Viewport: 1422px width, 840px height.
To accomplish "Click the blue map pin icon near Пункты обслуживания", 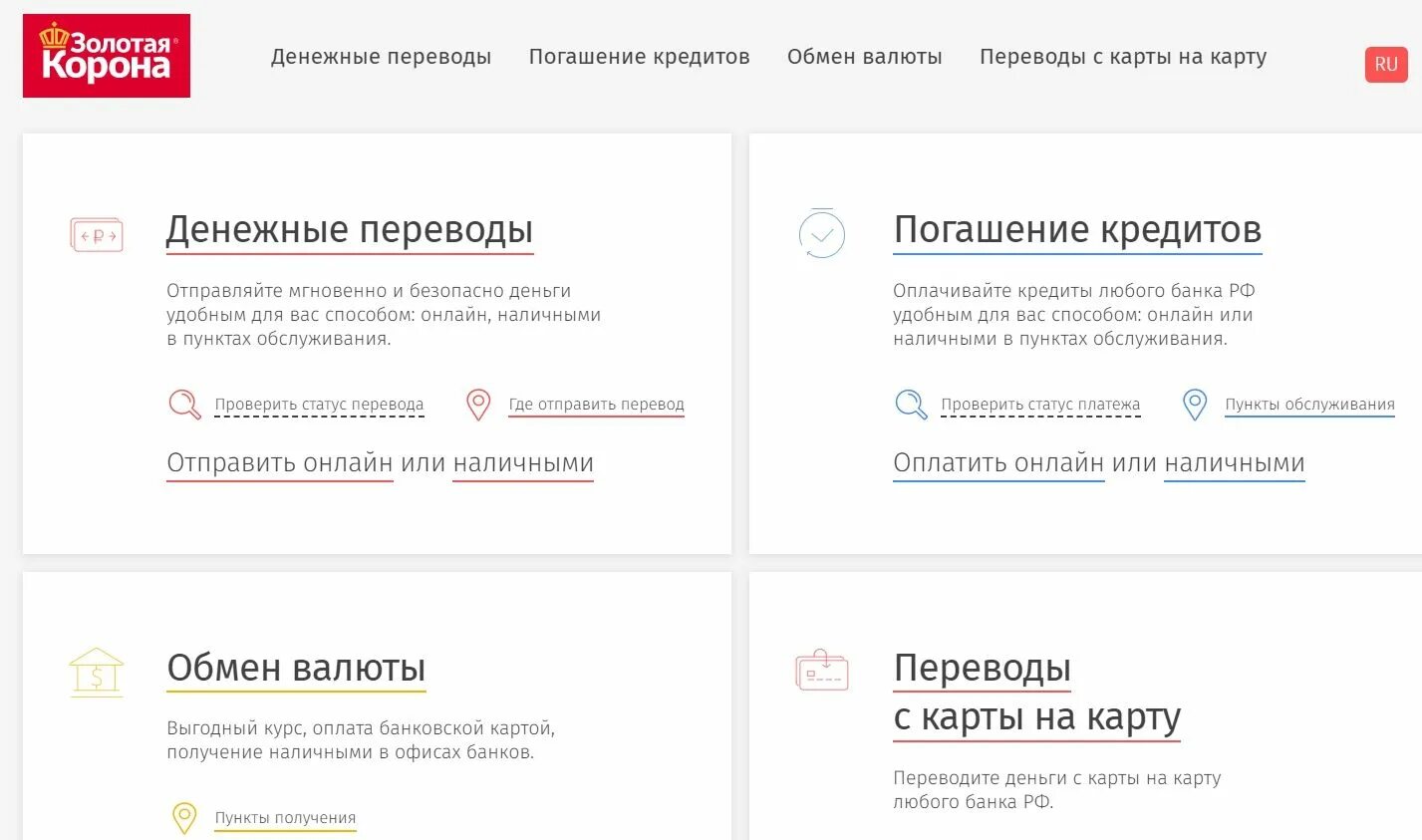I will tap(1195, 404).
